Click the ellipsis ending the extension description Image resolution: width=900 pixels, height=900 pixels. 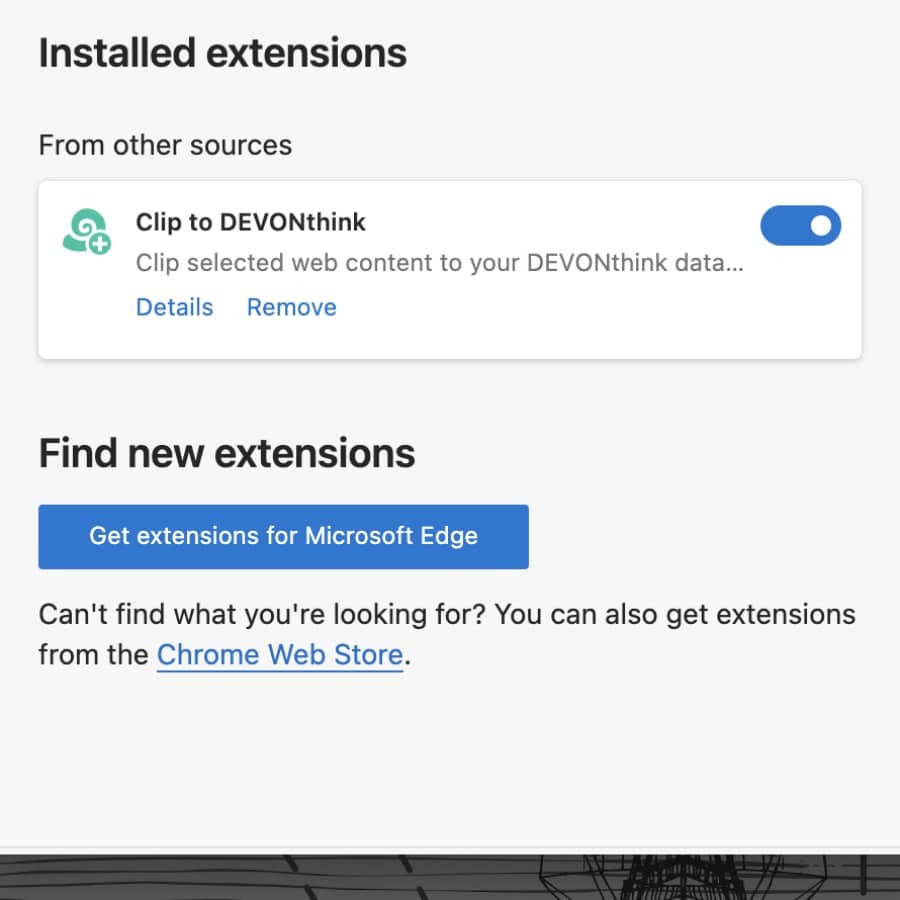click(733, 265)
